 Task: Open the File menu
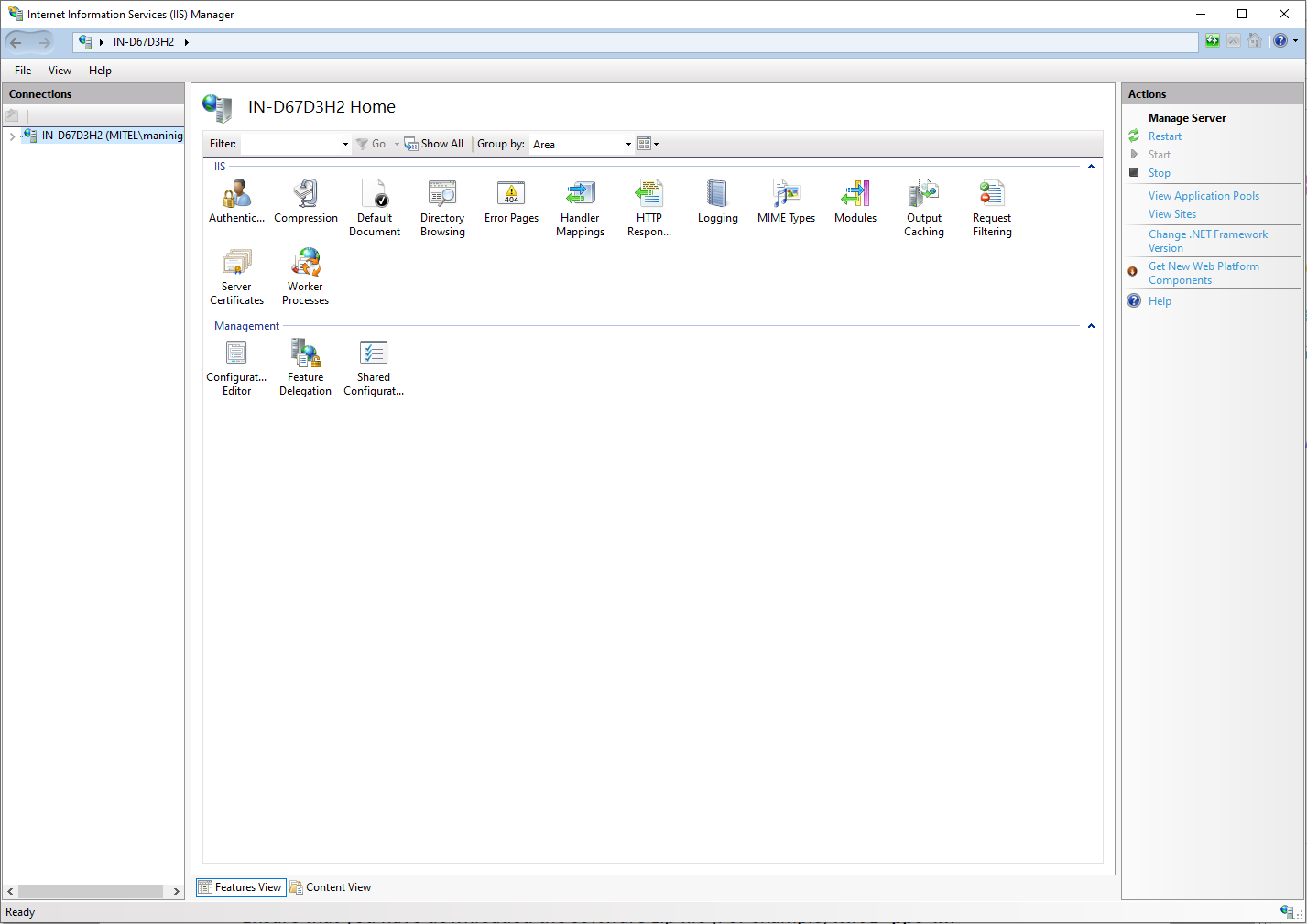[23, 71]
